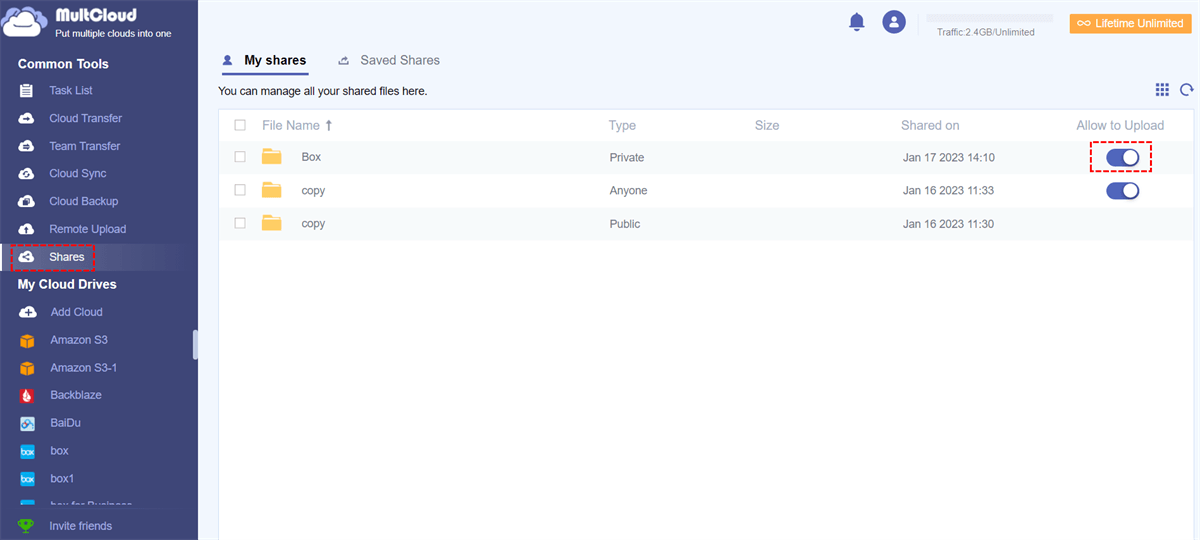Viewport: 1200px width, 540px height.
Task: Disable Allow to Upload for Box
Action: click(x=1122, y=157)
